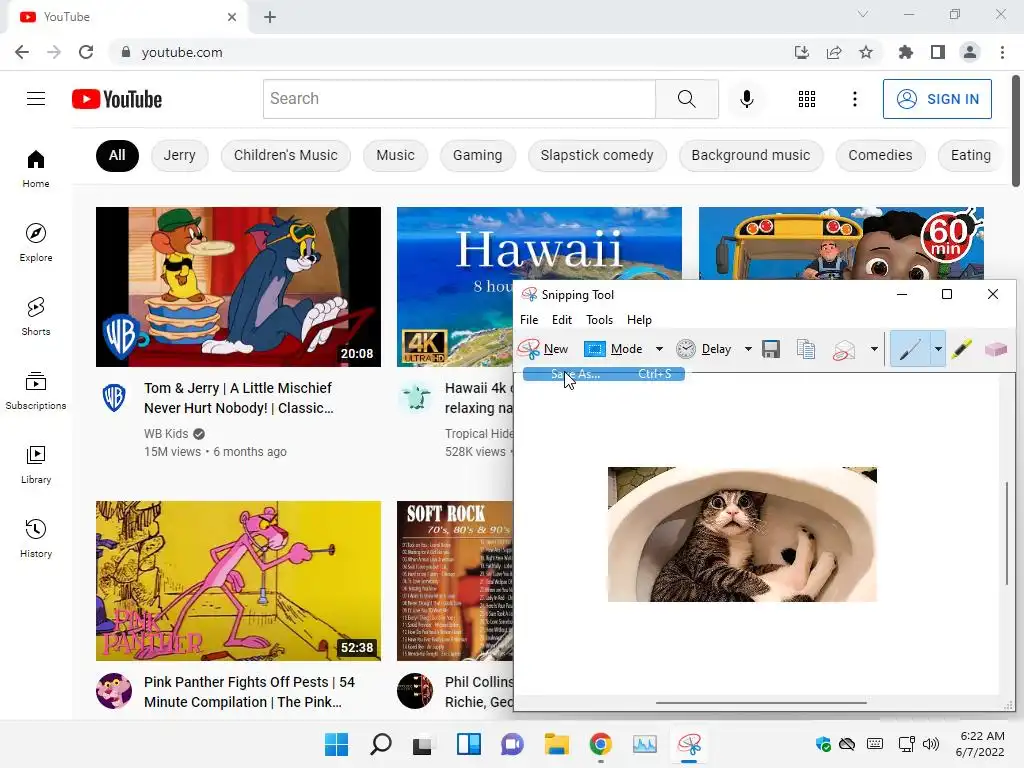Select the Jerry filter chip
1024x768 pixels.
tap(180, 155)
